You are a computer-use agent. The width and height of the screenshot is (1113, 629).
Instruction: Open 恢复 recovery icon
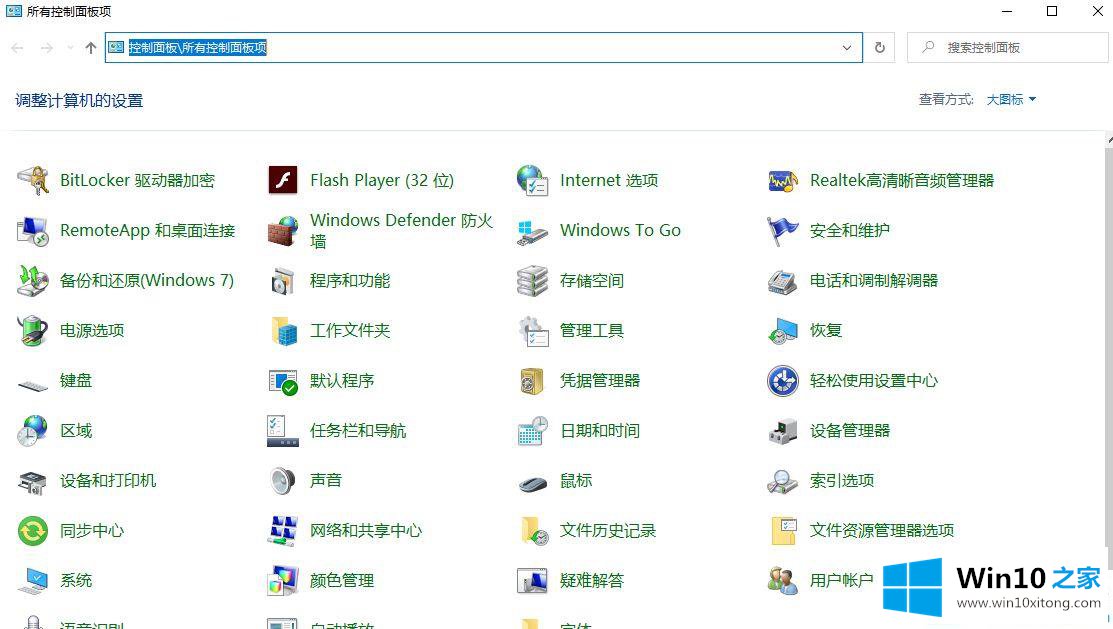782,331
